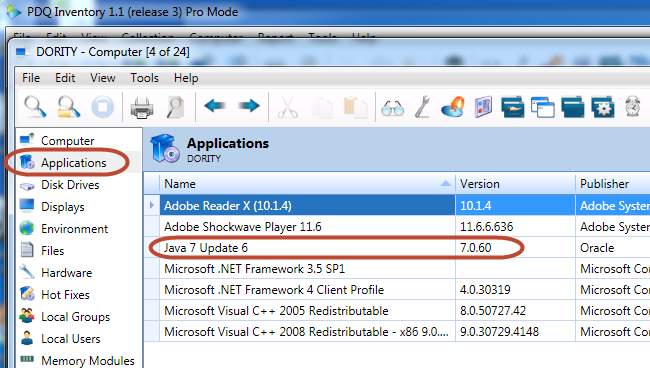Select Microsoft Visual C++ 2008 Redistributable row
The width and height of the screenshot is (650, 368).
[397, 332]
